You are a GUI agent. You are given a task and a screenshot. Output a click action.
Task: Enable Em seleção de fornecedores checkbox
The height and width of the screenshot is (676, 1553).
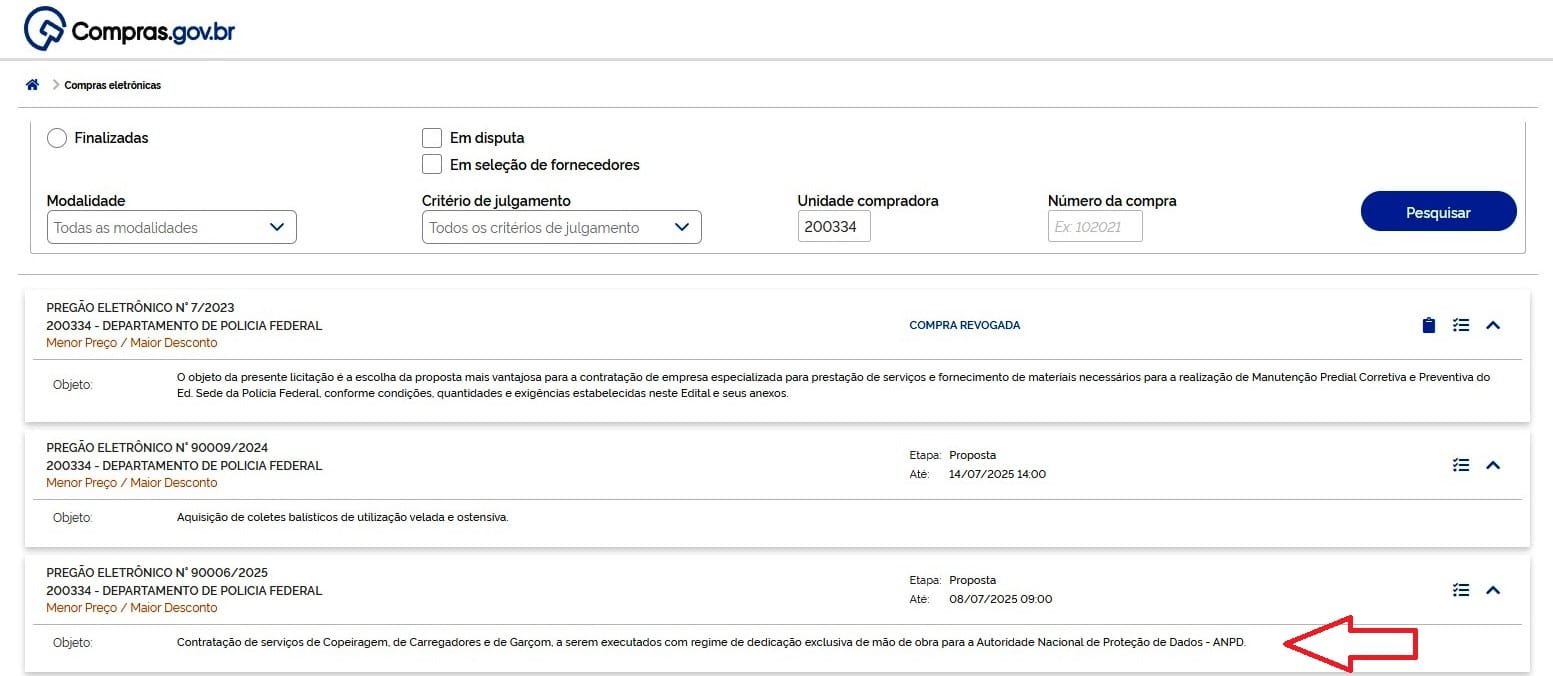click(432, 164)
